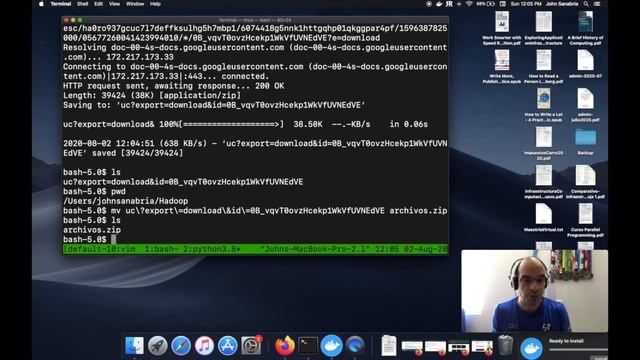
Task: Open 'admin-2020-07' desktop file
Action: [585, 64]
